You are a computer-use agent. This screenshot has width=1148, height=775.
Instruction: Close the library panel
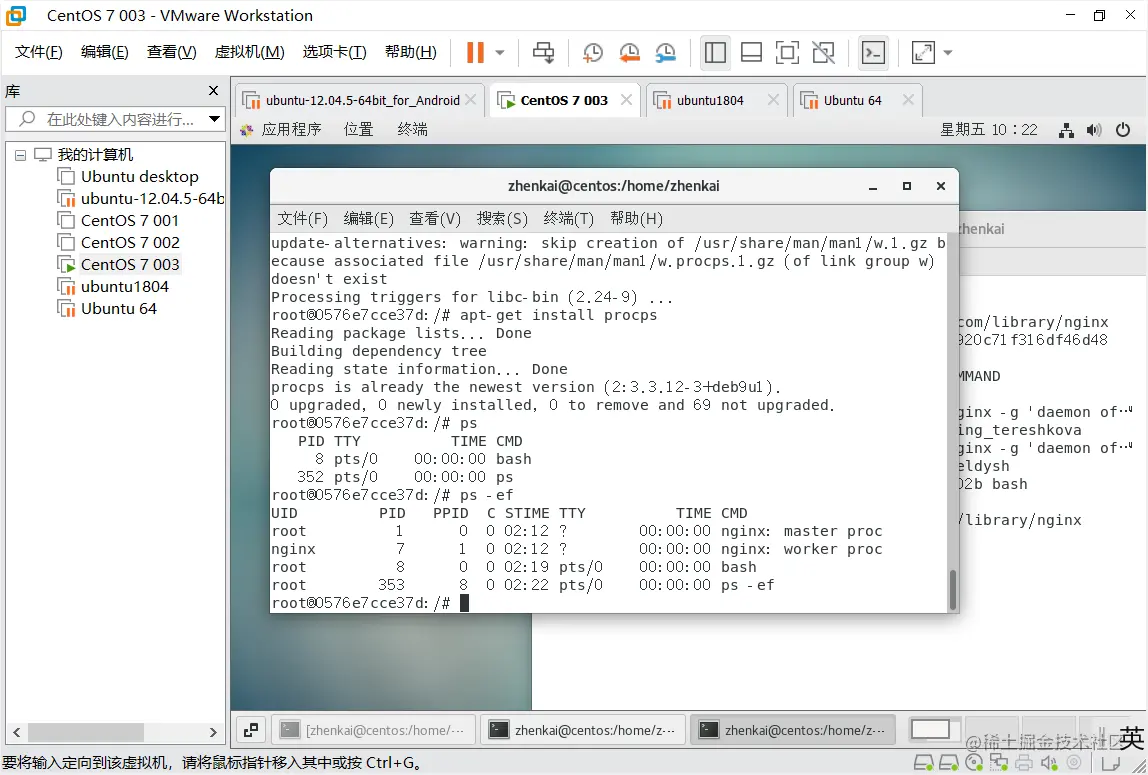click(213, 91)
